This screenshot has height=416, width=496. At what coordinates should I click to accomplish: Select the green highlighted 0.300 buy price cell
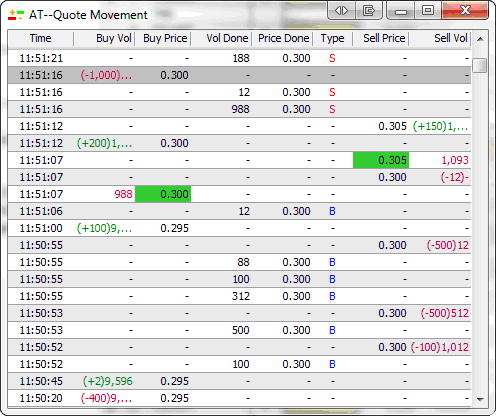[x=163, y=194]
